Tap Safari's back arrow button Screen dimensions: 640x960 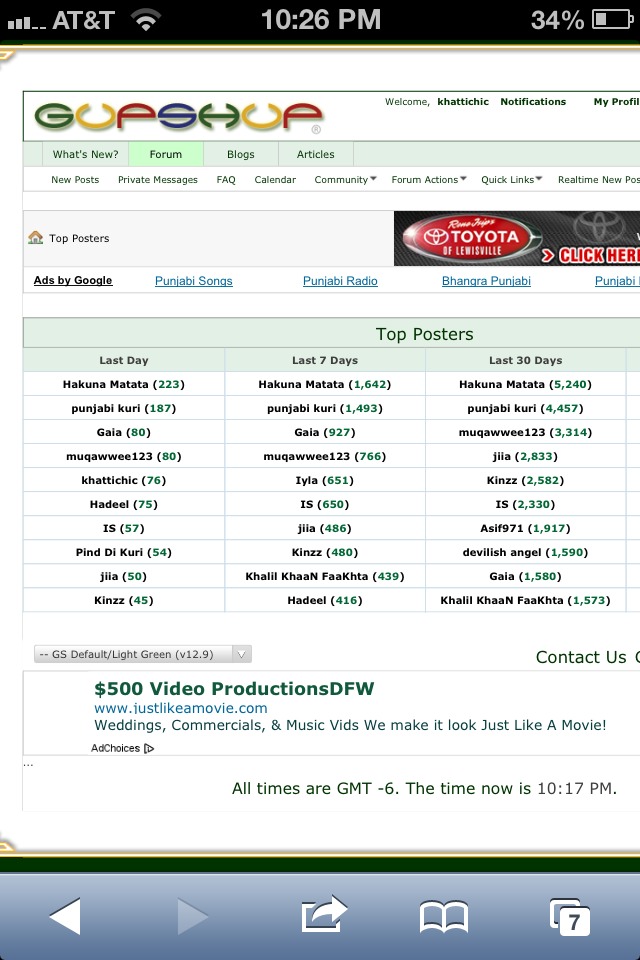pos(65,916)
